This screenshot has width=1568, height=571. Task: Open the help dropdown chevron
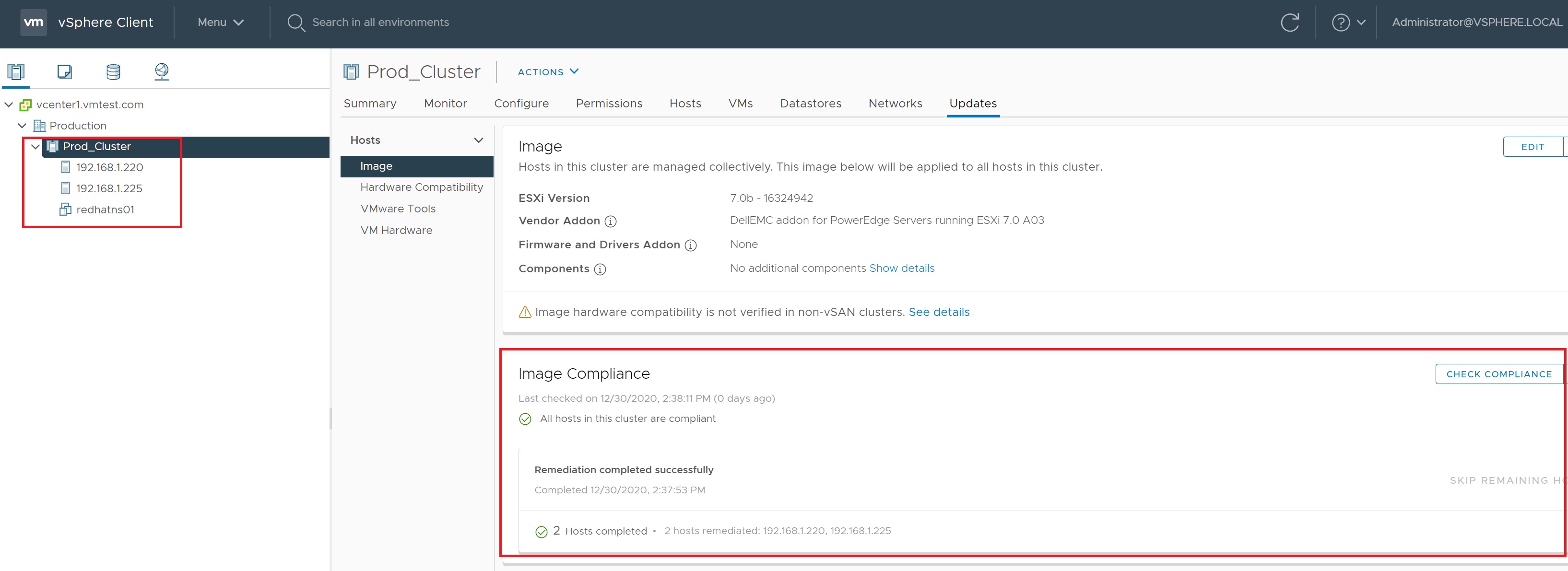1361,23
